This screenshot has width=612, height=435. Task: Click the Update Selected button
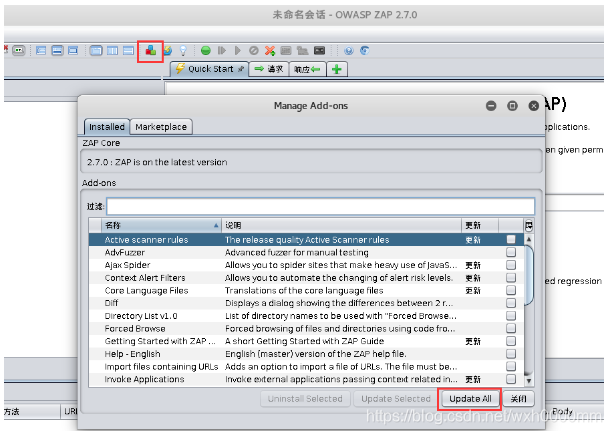pos(396,399)
